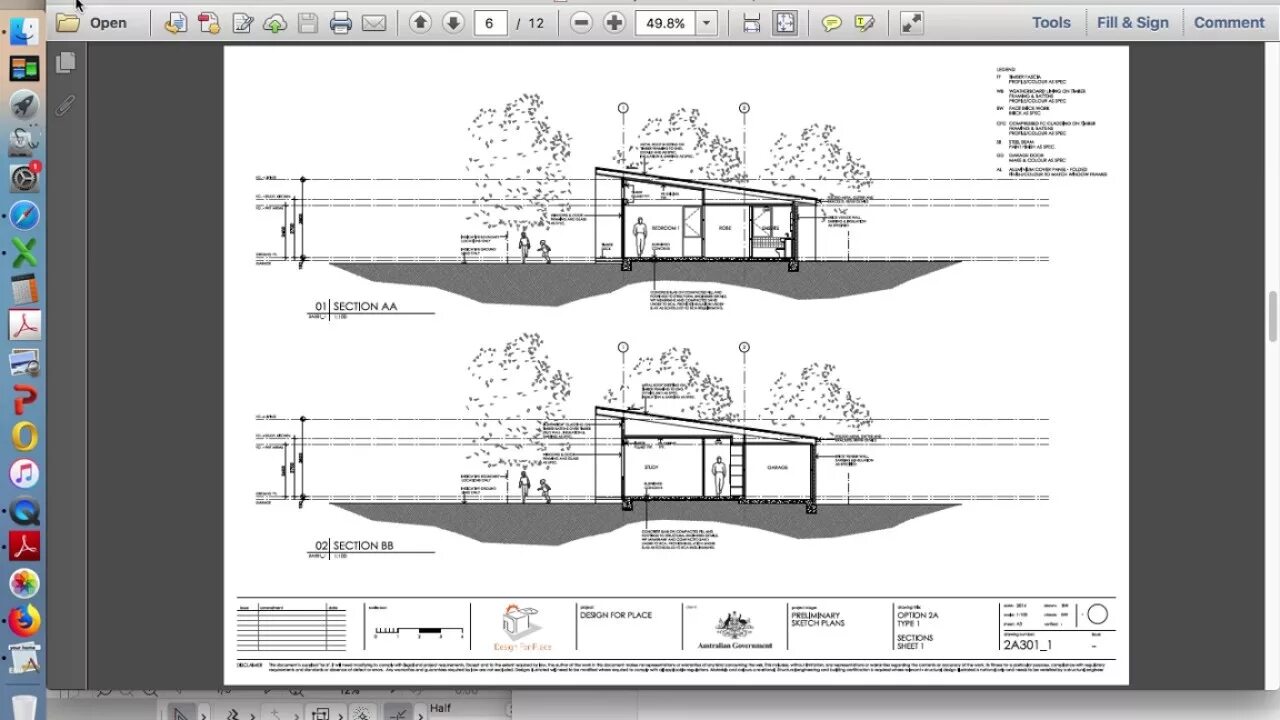
Task: Click the Open folder icon
Action: 67,22
